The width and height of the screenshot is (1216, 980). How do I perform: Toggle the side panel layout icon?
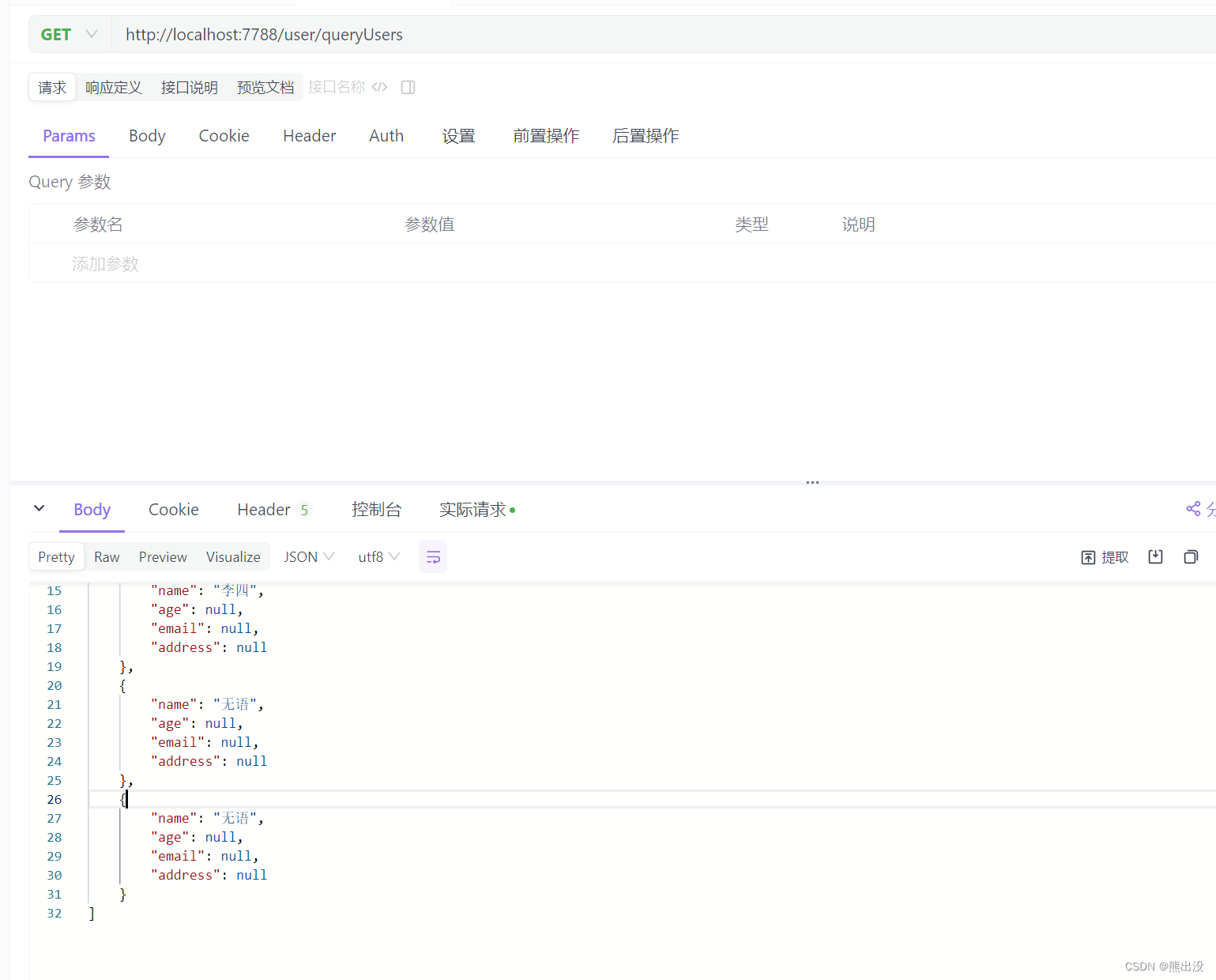[408, 87]
